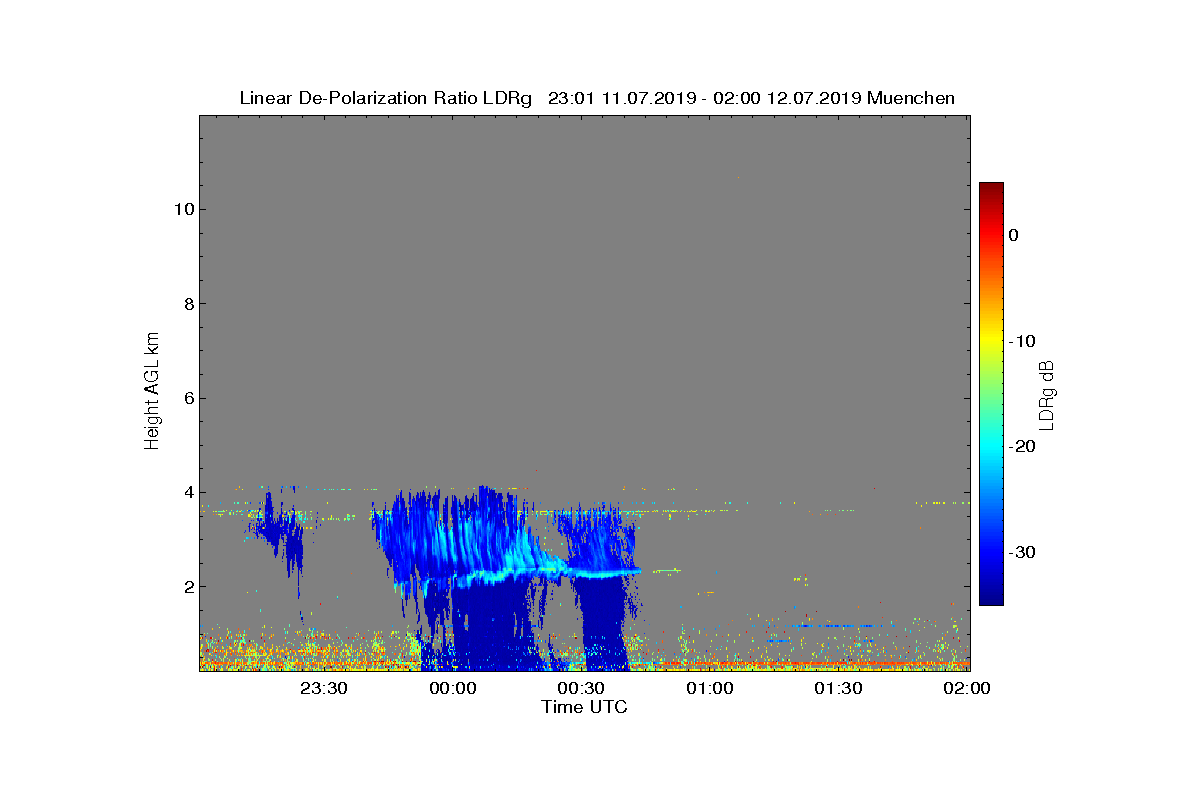This screenshot has width=1200, height=800.
Task: Click the '02:00' time tick label
Action: coord(967,689)
